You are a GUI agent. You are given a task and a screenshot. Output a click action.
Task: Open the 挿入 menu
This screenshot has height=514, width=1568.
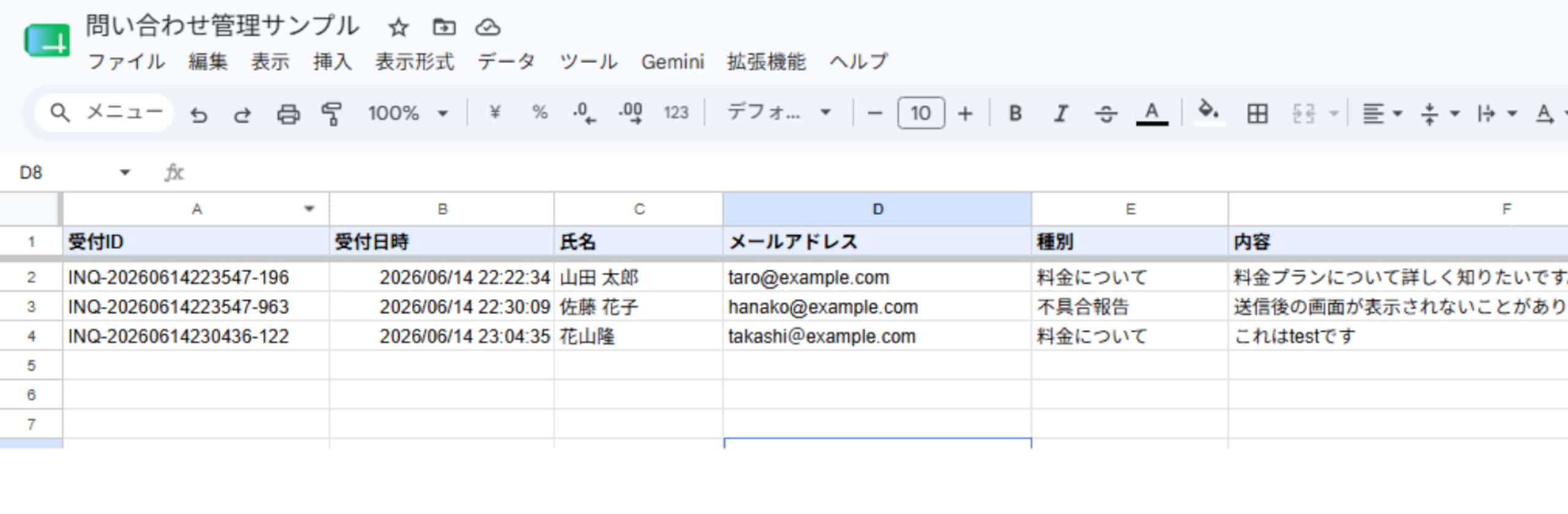click(333, 62)
